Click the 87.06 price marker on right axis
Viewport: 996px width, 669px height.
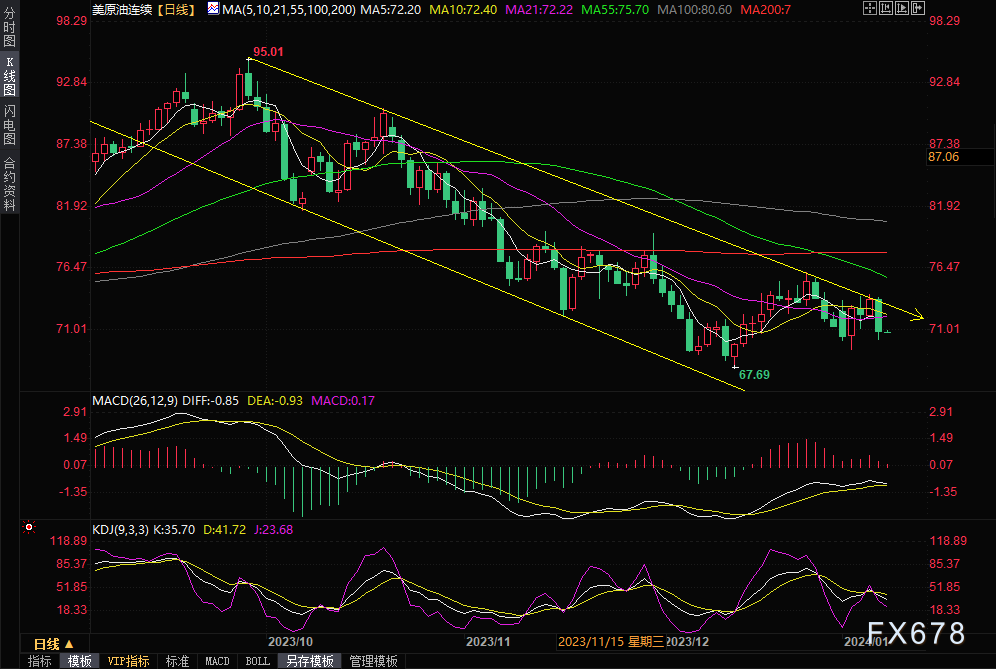point(943,156)
